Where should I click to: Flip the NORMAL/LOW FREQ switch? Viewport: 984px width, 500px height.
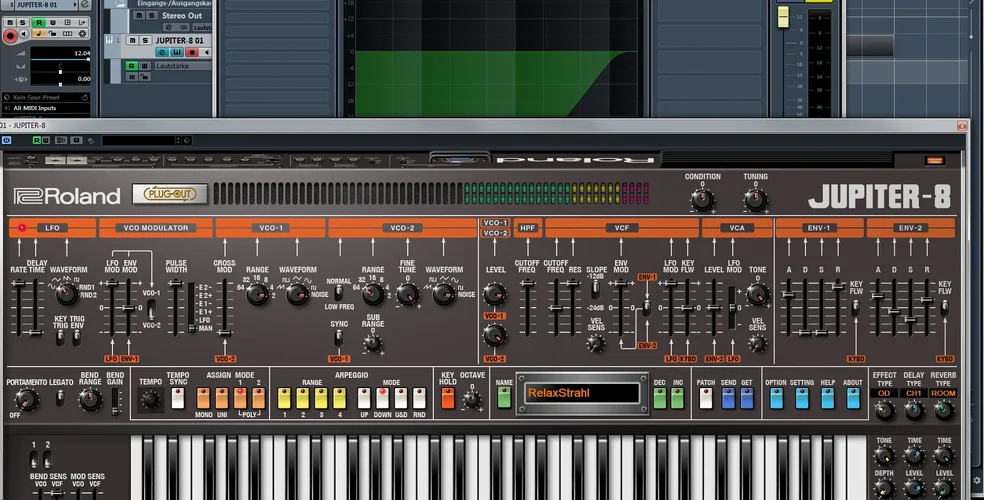[x=338, y=292]
